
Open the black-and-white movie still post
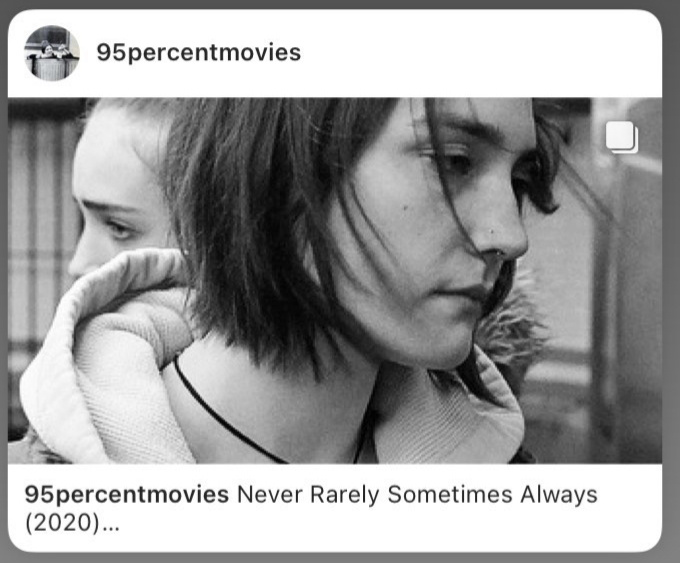335,281
